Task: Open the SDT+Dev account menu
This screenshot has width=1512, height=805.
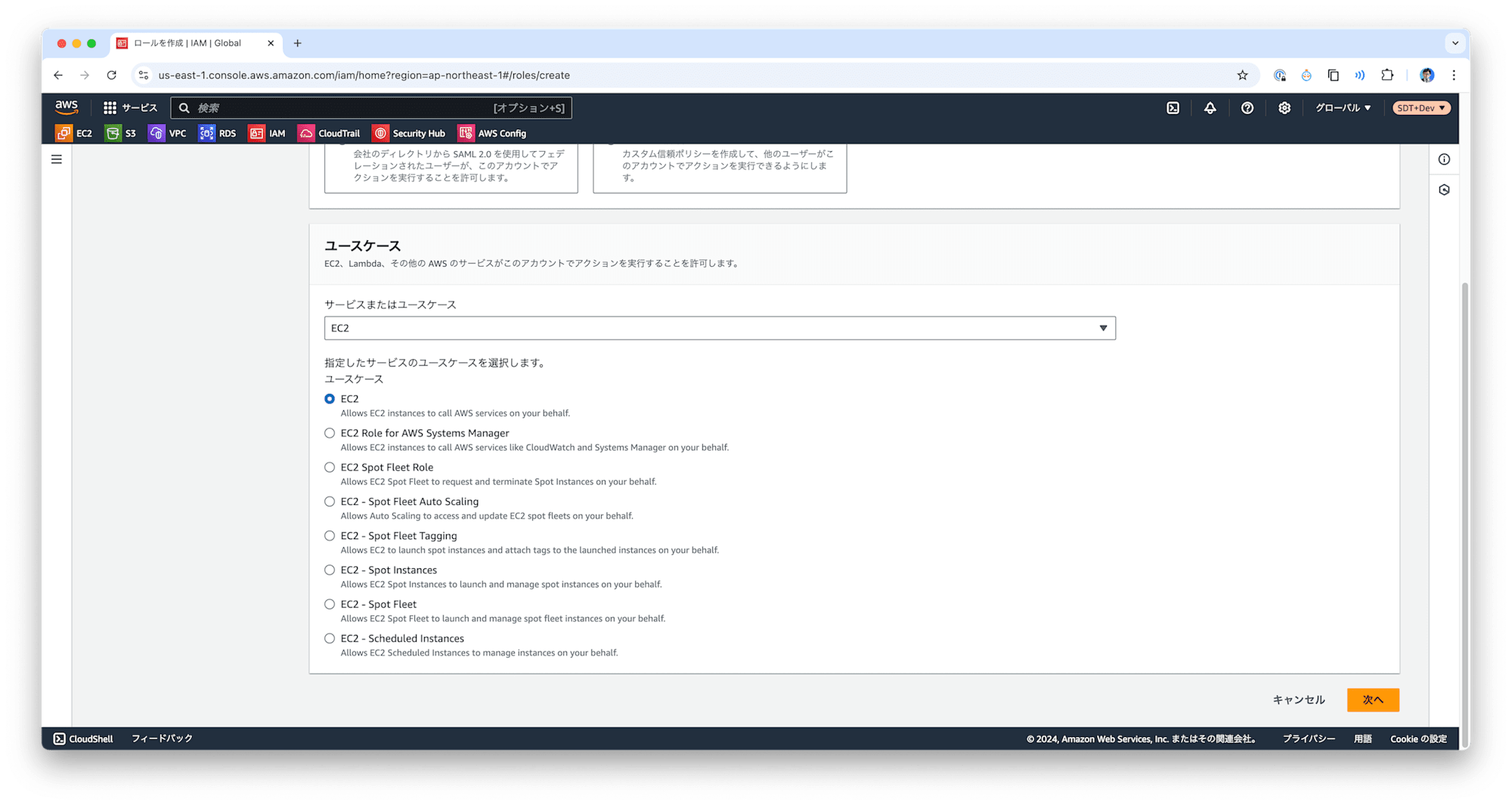Action: pyautogui.click(x=1421, y=108)
